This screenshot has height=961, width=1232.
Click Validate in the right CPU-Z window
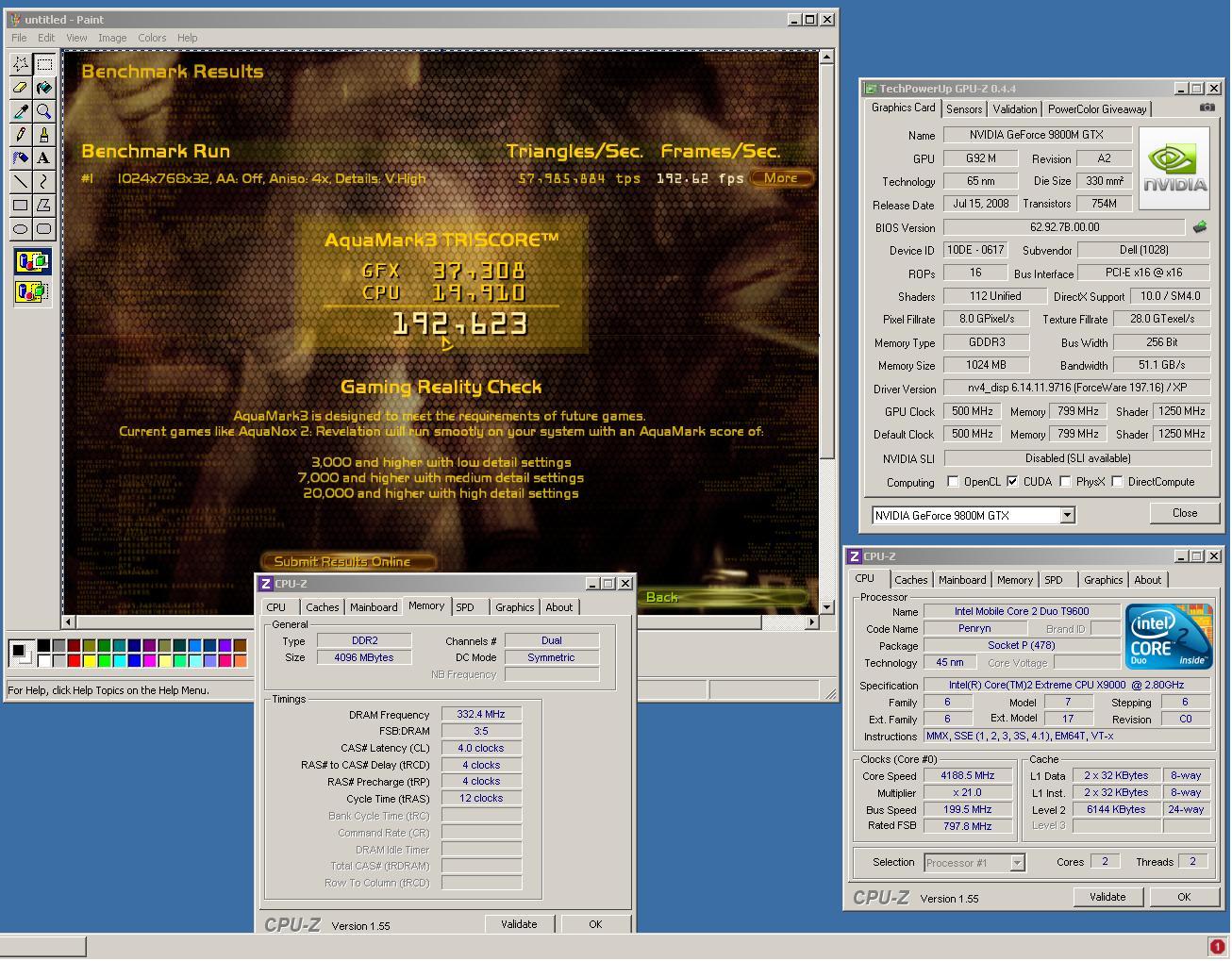[1107, 897]
